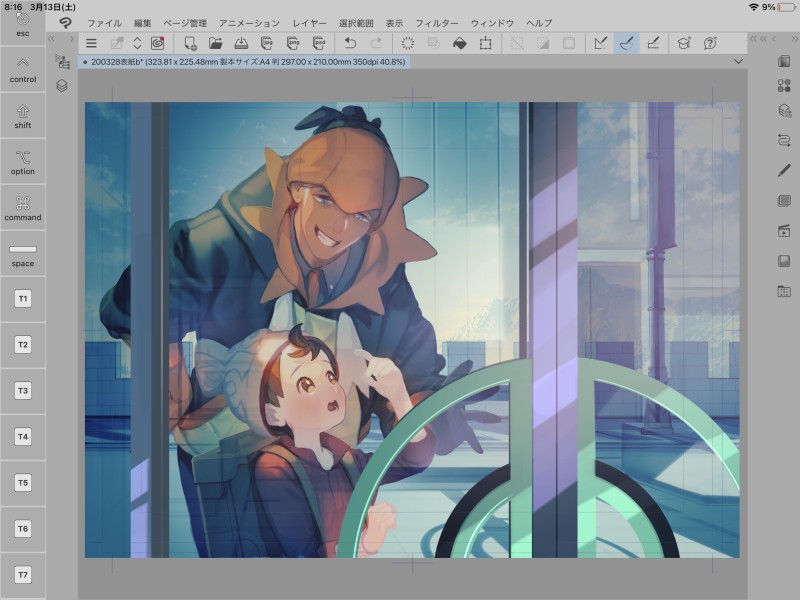Screen dimensions: 800x600
Task: Select the 200328表紙b canvas tab
Action: [x=244, y=62]
